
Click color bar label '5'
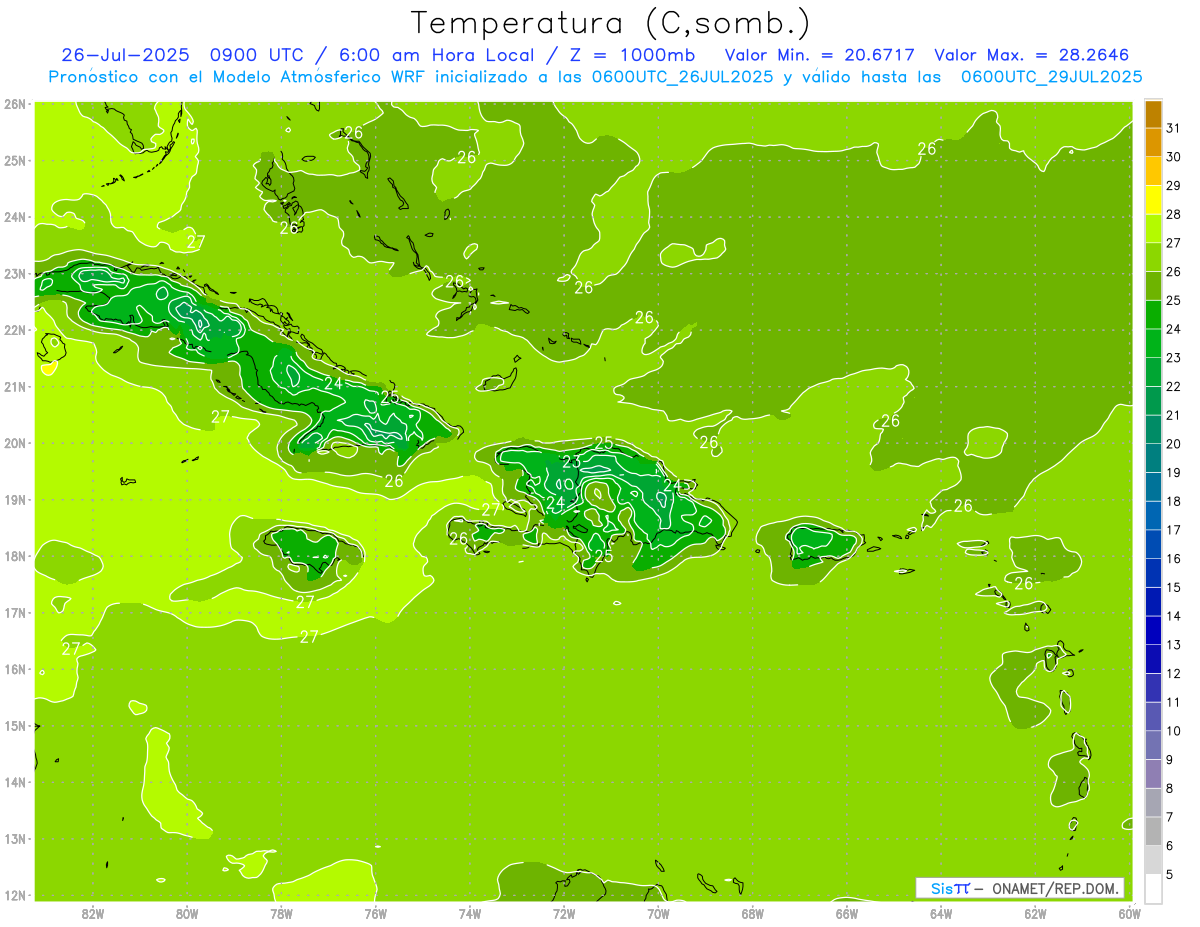pyautogui.click(x=1171, y=874)
